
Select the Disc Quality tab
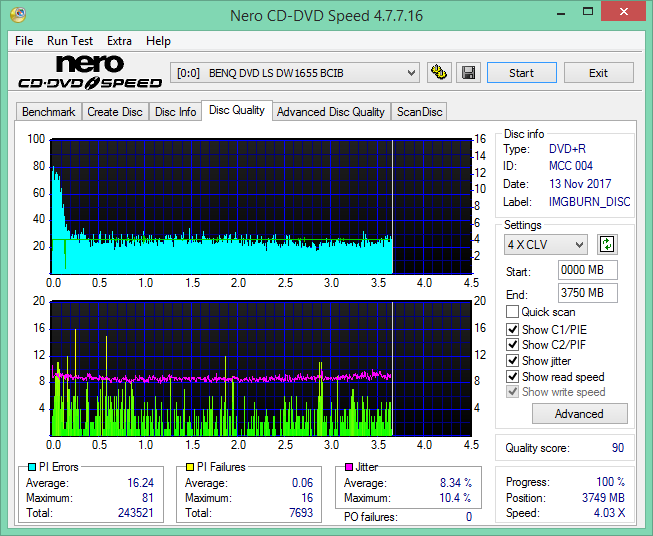tap(237, 110)
